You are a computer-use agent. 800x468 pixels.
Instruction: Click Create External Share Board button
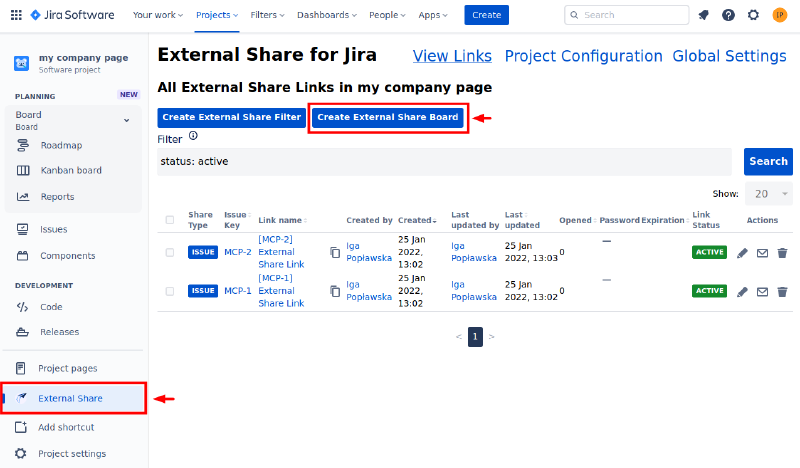click(388, 117)
